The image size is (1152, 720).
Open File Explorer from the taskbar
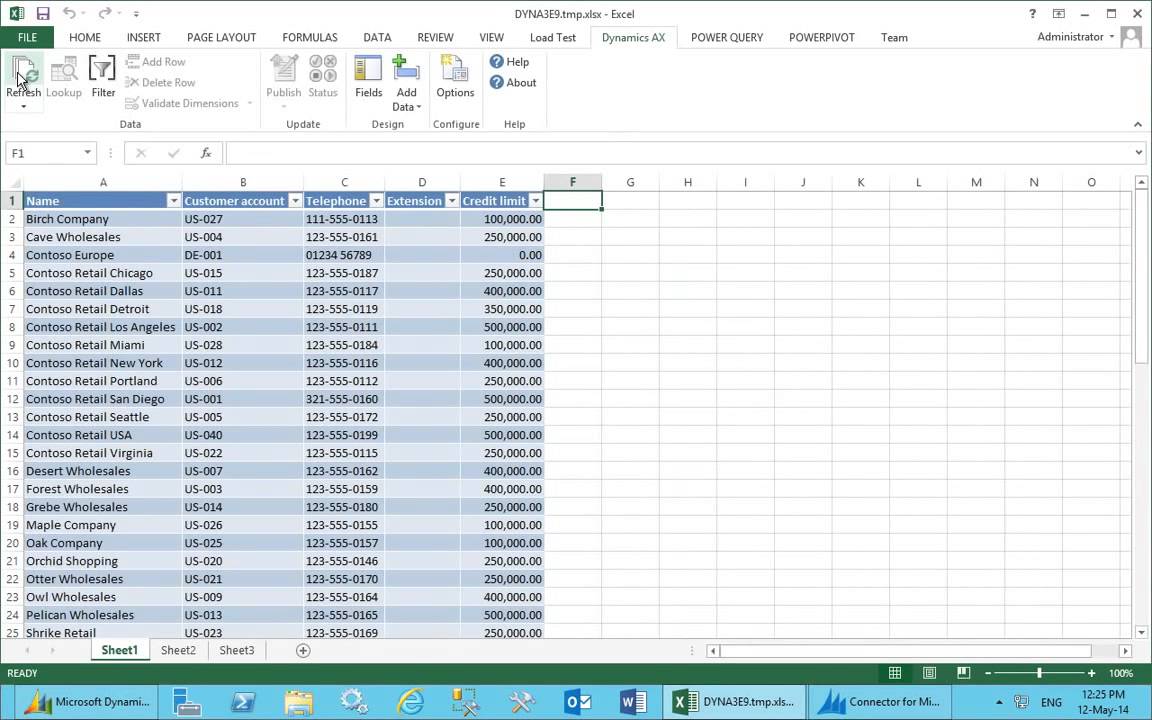coord(298,702)
